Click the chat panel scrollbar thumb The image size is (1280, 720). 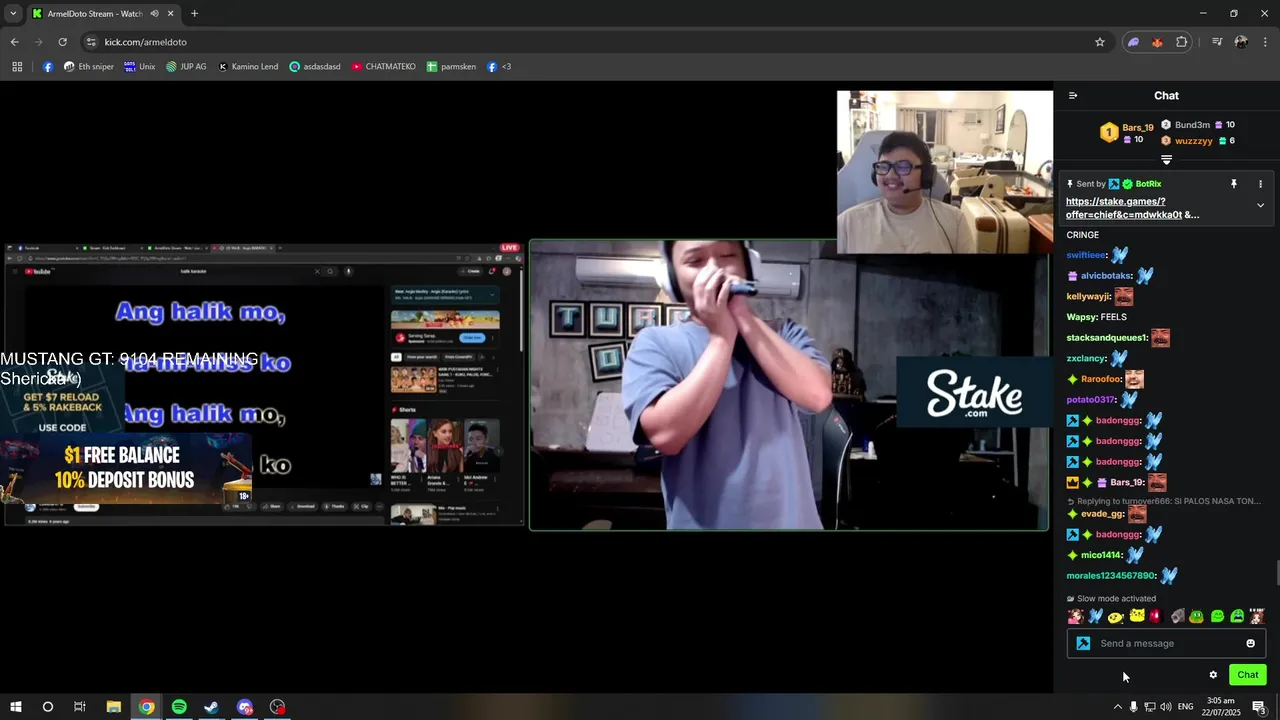pos(1277,575)
